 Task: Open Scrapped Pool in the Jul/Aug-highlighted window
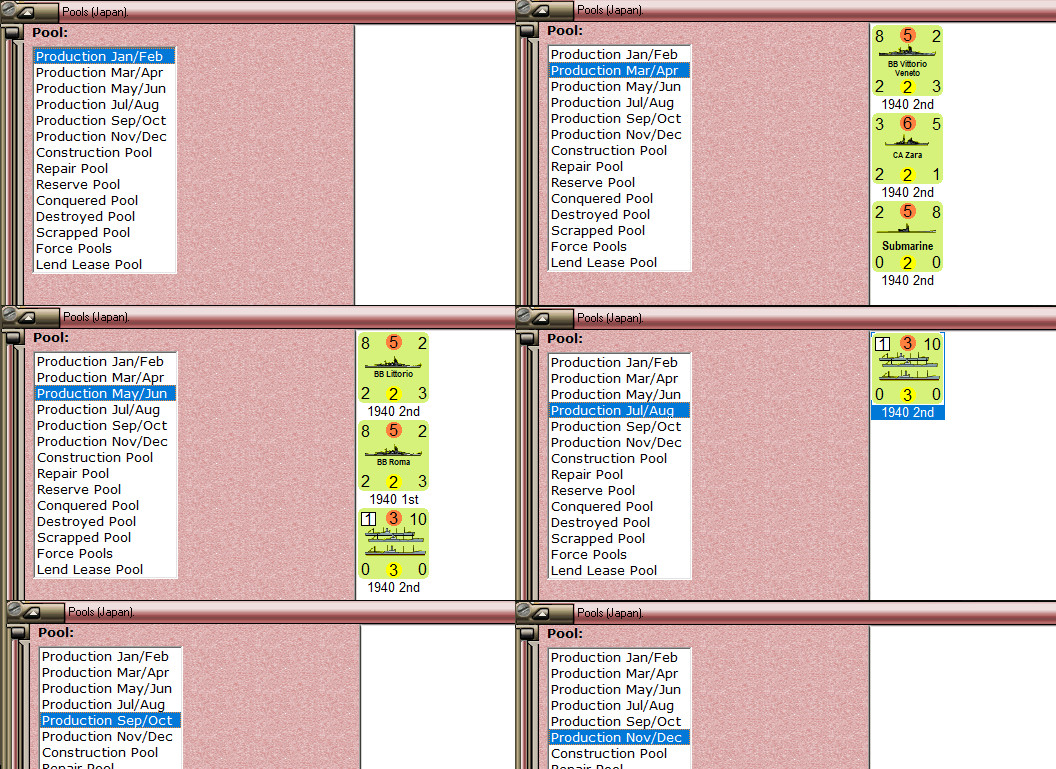click(x=619, y=539)
